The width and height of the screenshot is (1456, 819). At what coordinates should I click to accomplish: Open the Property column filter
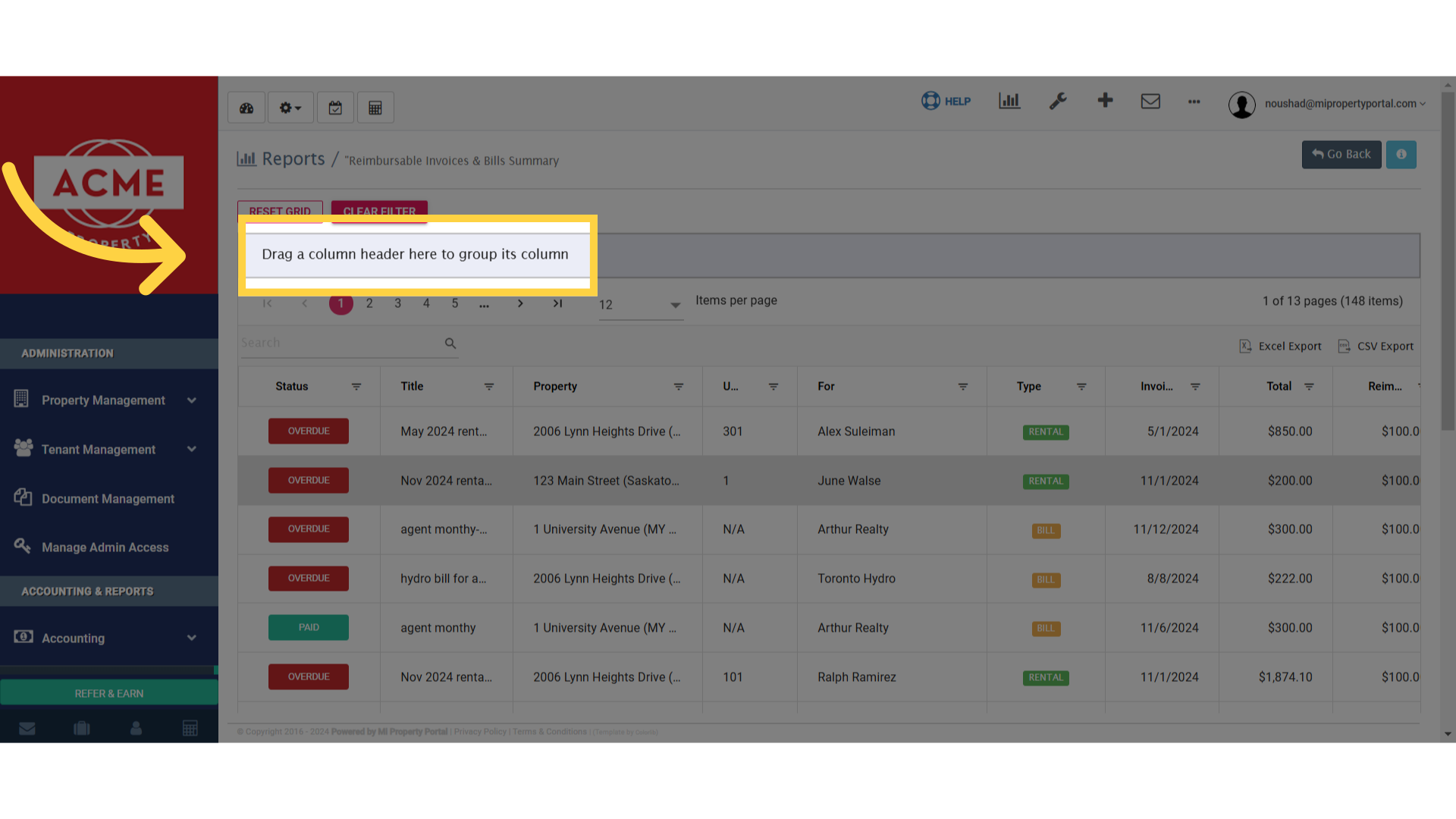[679, 386]
